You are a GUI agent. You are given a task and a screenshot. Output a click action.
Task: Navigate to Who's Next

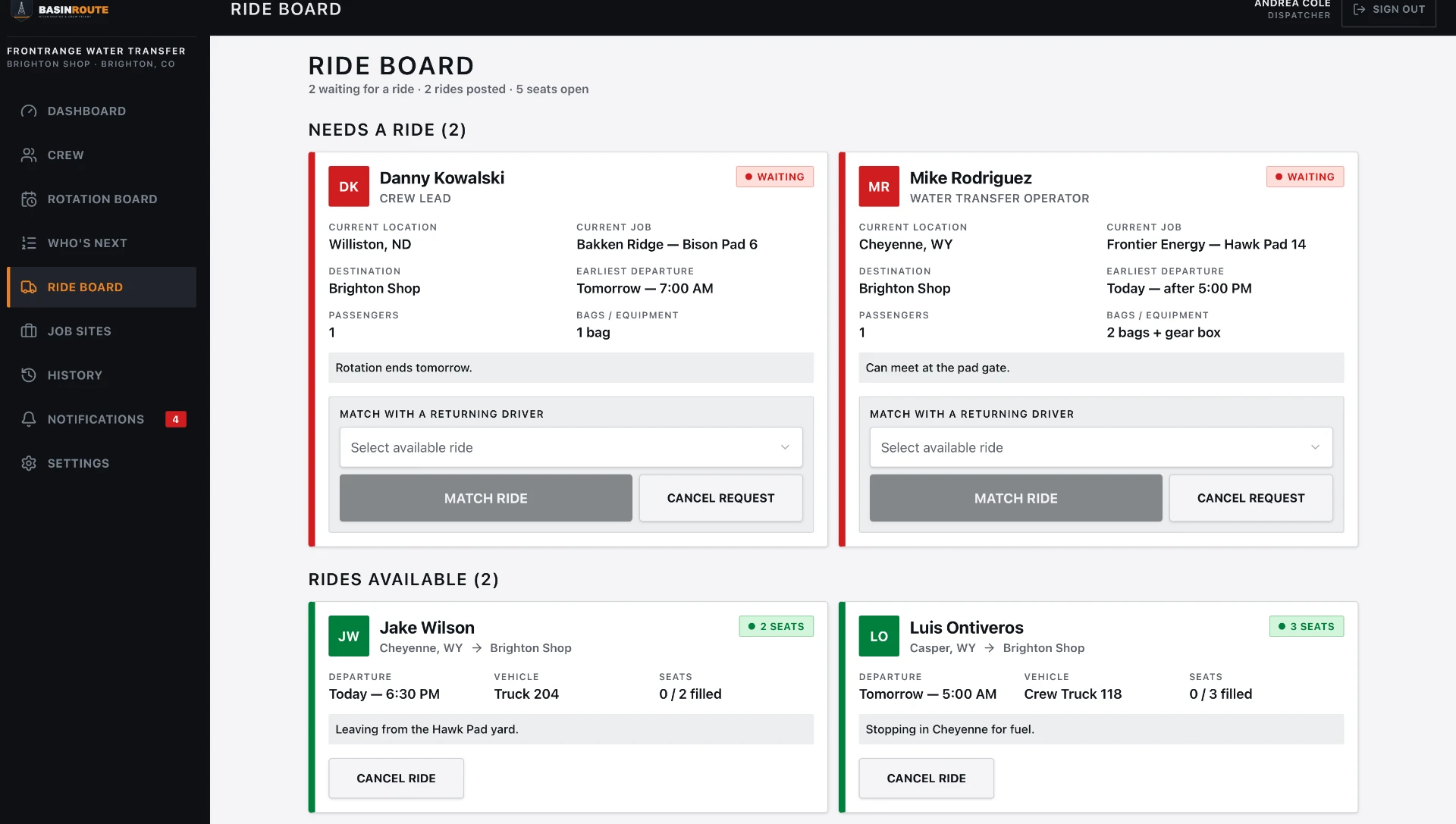pyautogui.click(x=102, y=243)
